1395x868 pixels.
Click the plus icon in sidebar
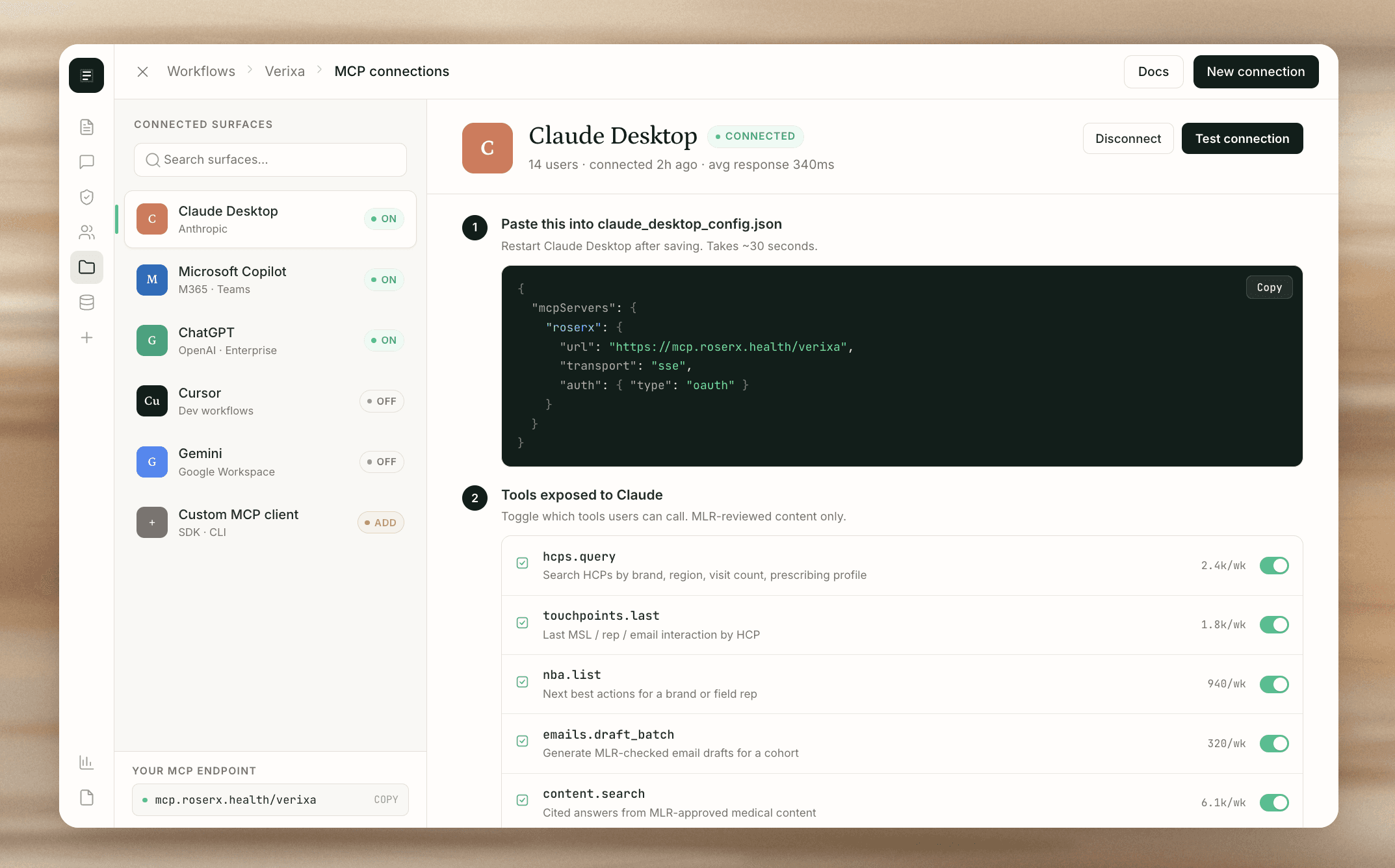pos(86,337)
